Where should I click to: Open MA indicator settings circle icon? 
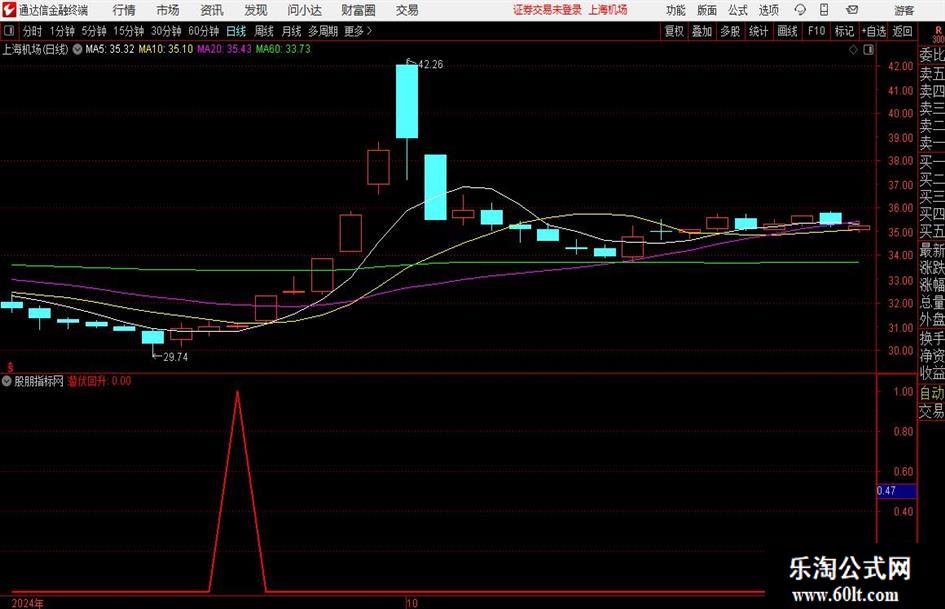tap(78, 49)
